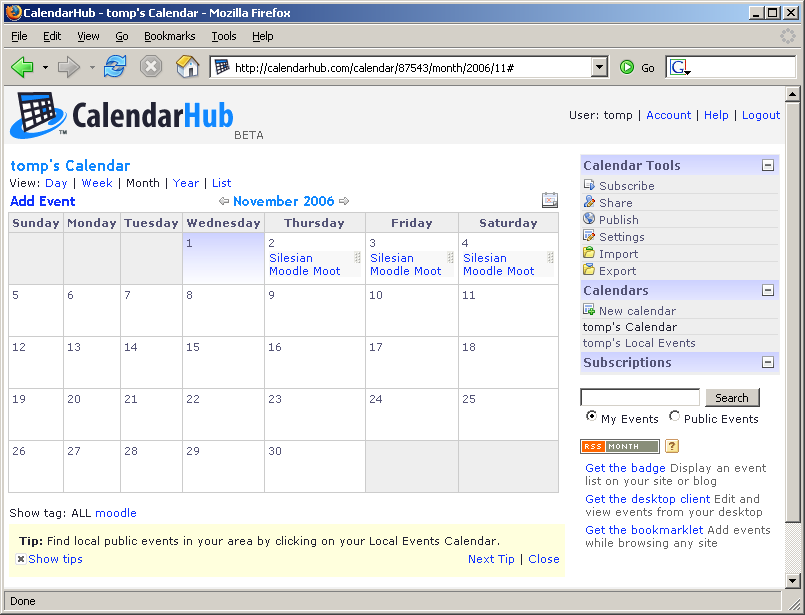Switch to Day view
Image resolution: width=805 pixels, height=615 pixels.
coord(56,183)
